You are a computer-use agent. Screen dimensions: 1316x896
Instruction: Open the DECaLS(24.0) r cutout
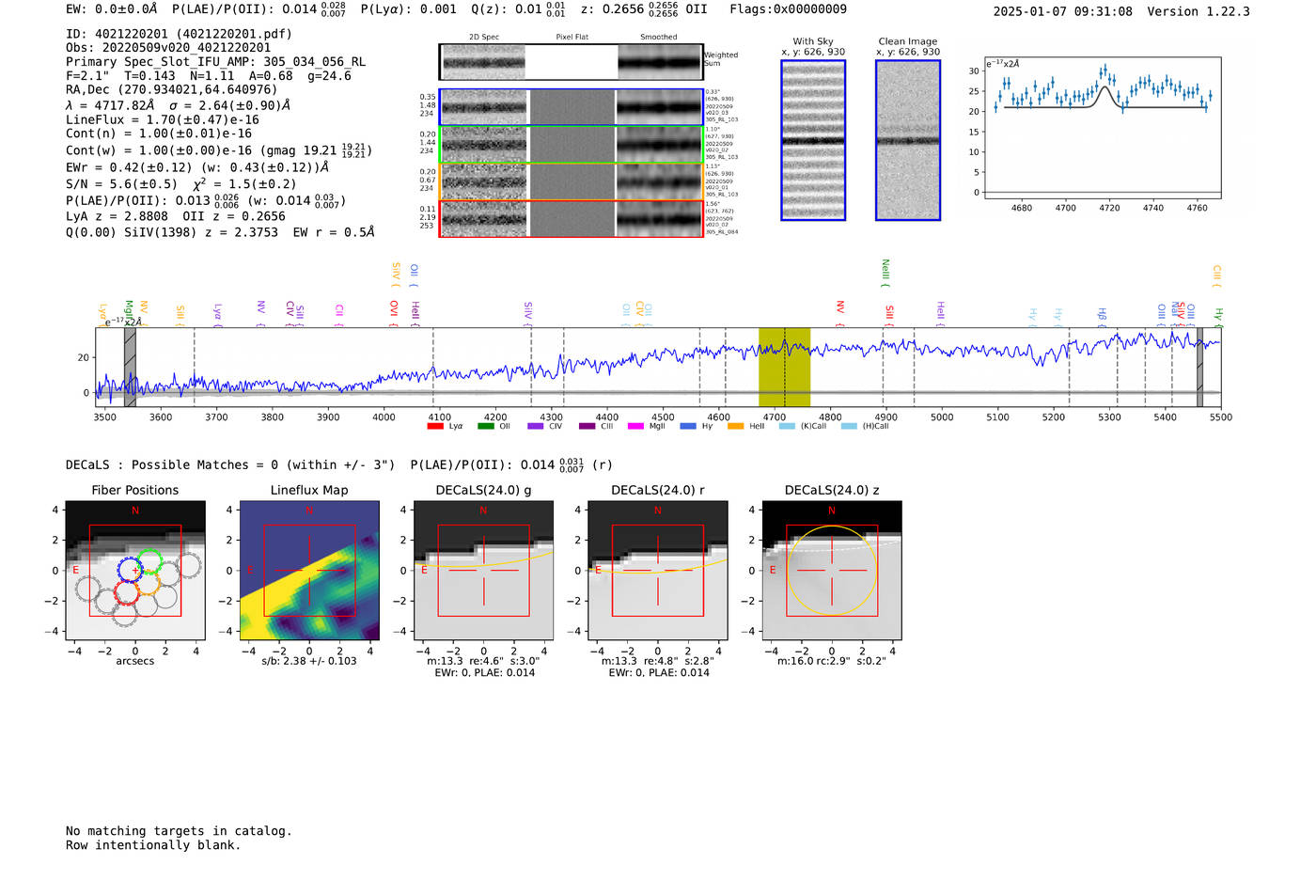click(x=658, y=571)
